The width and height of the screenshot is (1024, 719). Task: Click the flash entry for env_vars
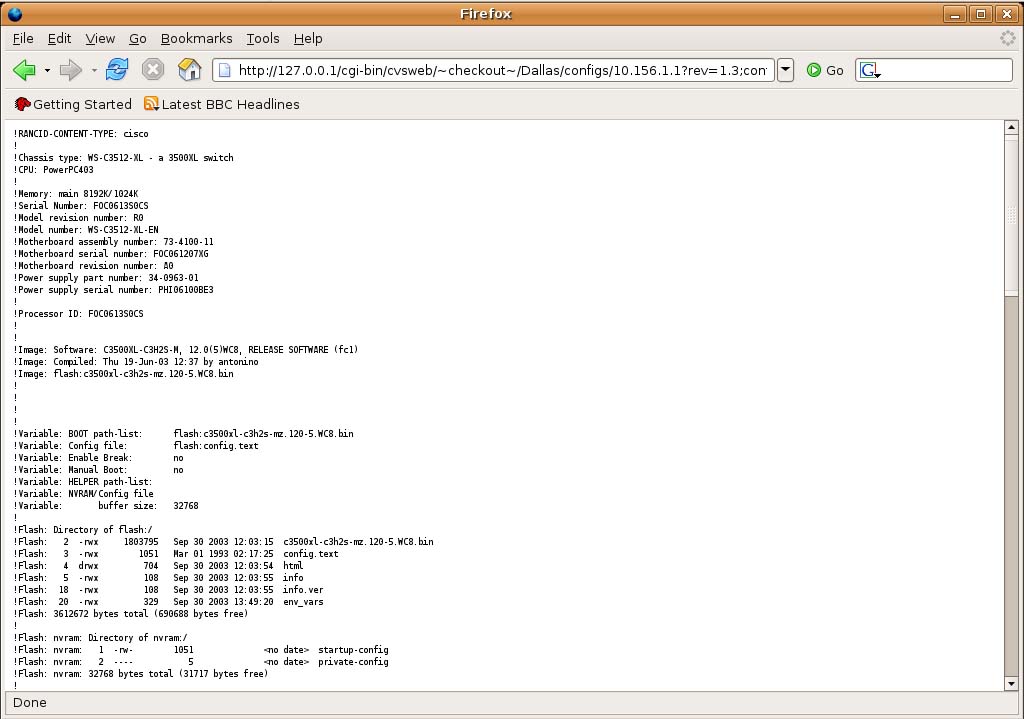(x=168, y=601)
